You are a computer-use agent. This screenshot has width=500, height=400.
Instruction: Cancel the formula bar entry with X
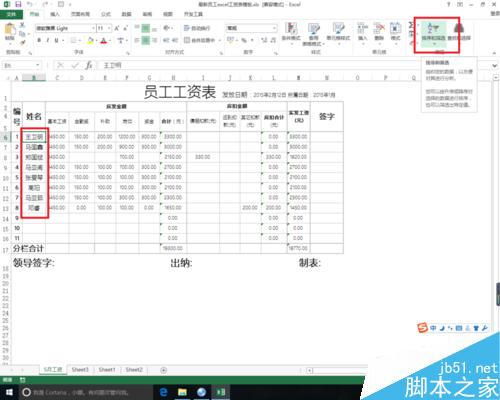point(60,65)
